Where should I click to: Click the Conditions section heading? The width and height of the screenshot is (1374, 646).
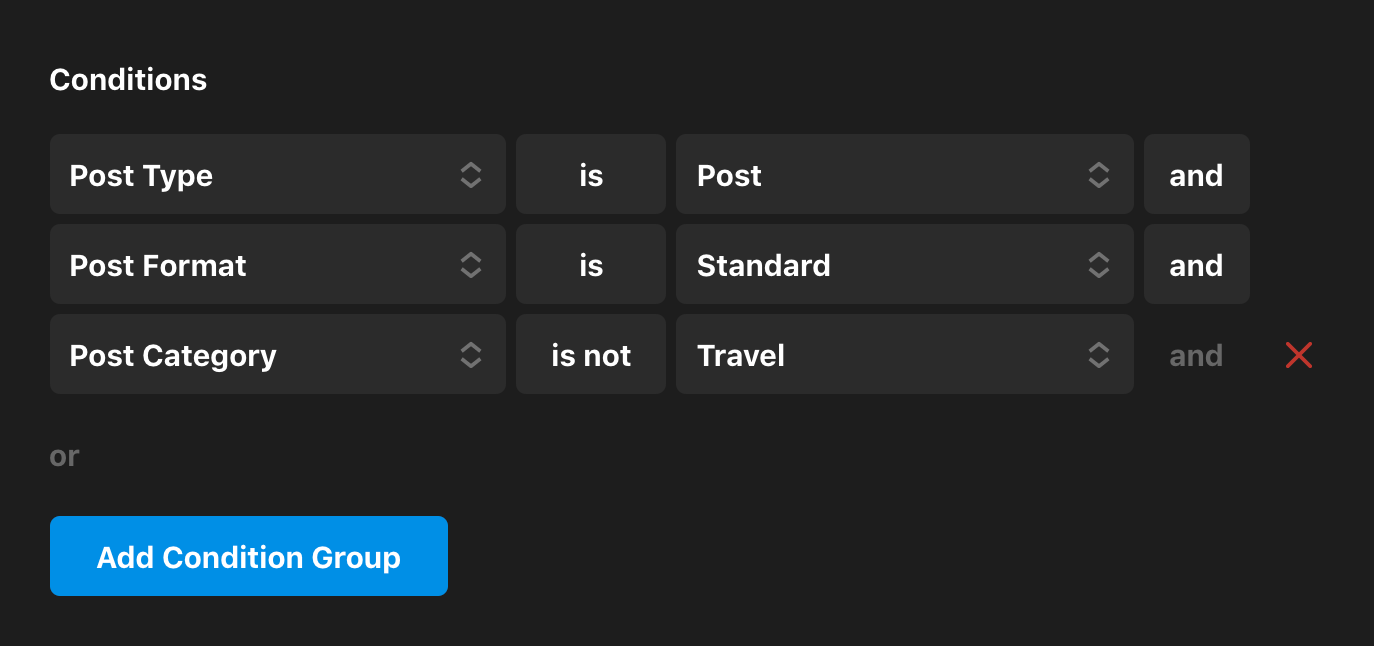(x=128, y=80)
